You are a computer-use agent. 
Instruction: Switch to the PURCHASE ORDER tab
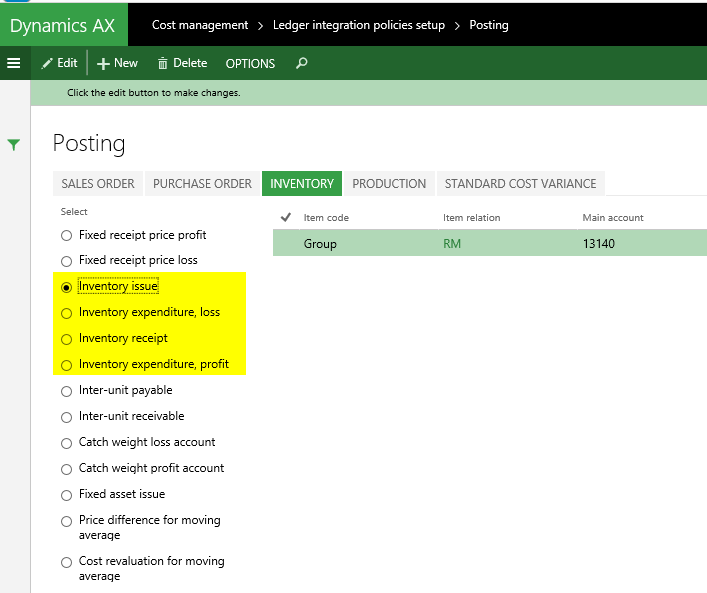(x=202, y=184)
